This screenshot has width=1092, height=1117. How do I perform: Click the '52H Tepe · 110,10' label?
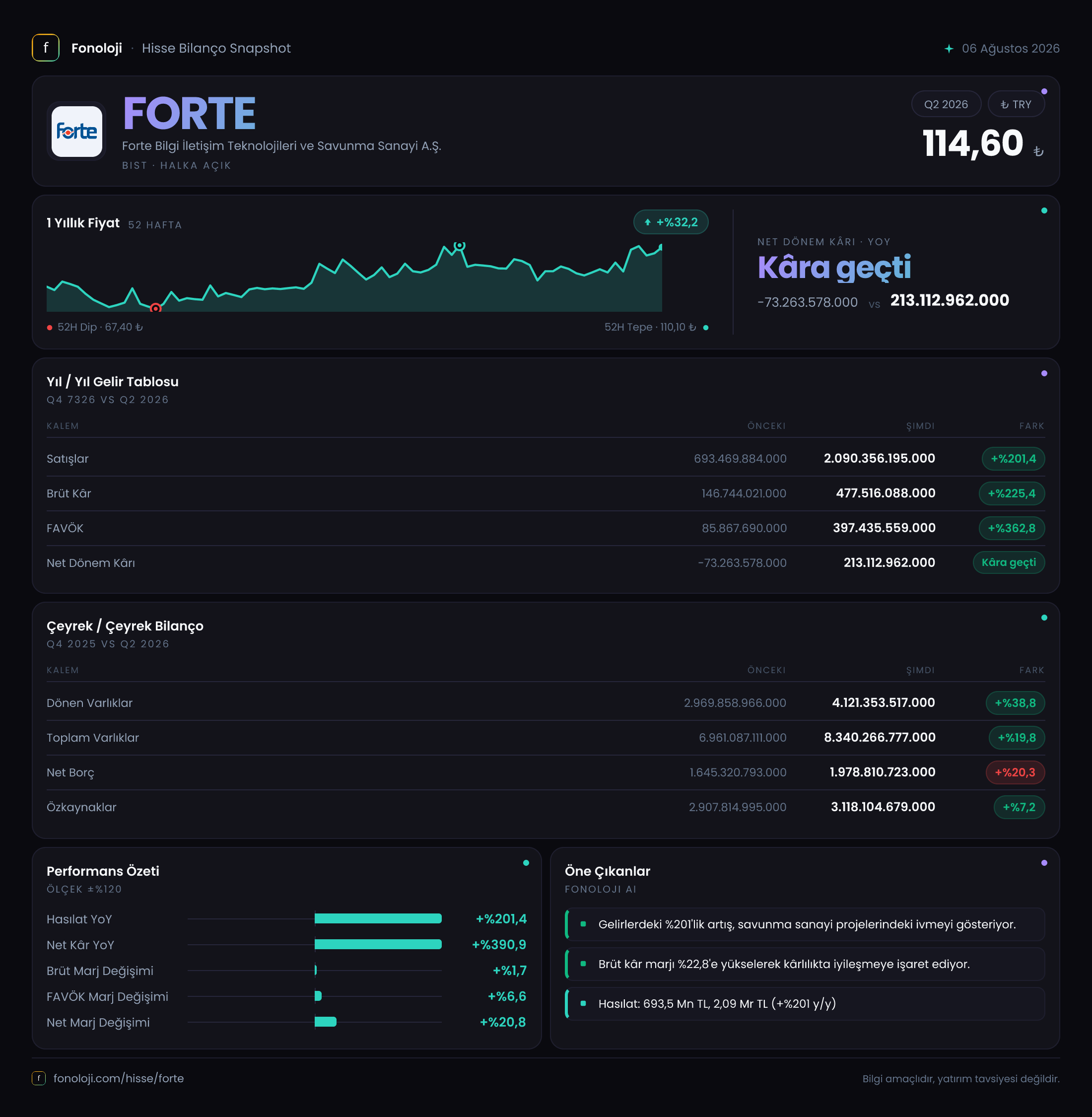[650, 327]
